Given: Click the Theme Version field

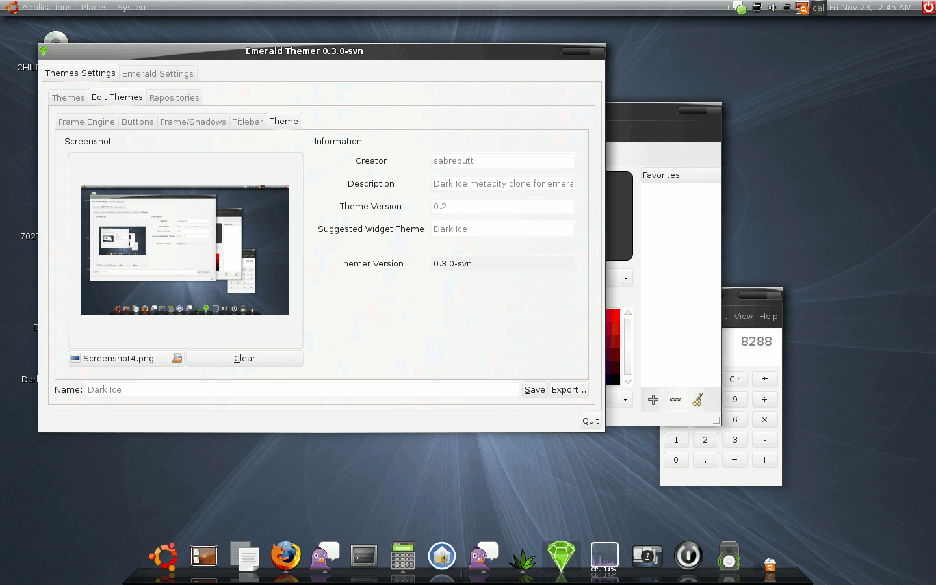Looking at the screenshot, I should [503, 206].
